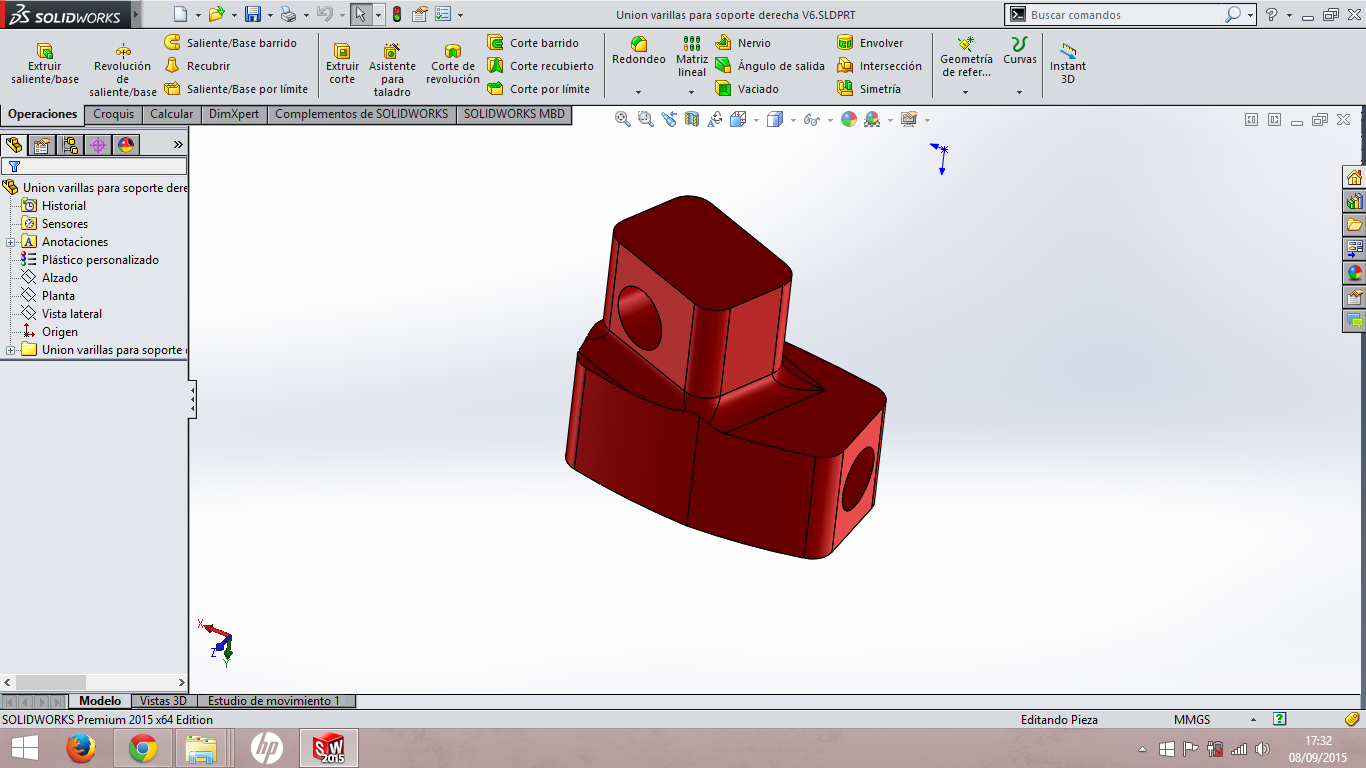Open Geometría de referencia tool
1366x768 pixels.
[966, 57]
